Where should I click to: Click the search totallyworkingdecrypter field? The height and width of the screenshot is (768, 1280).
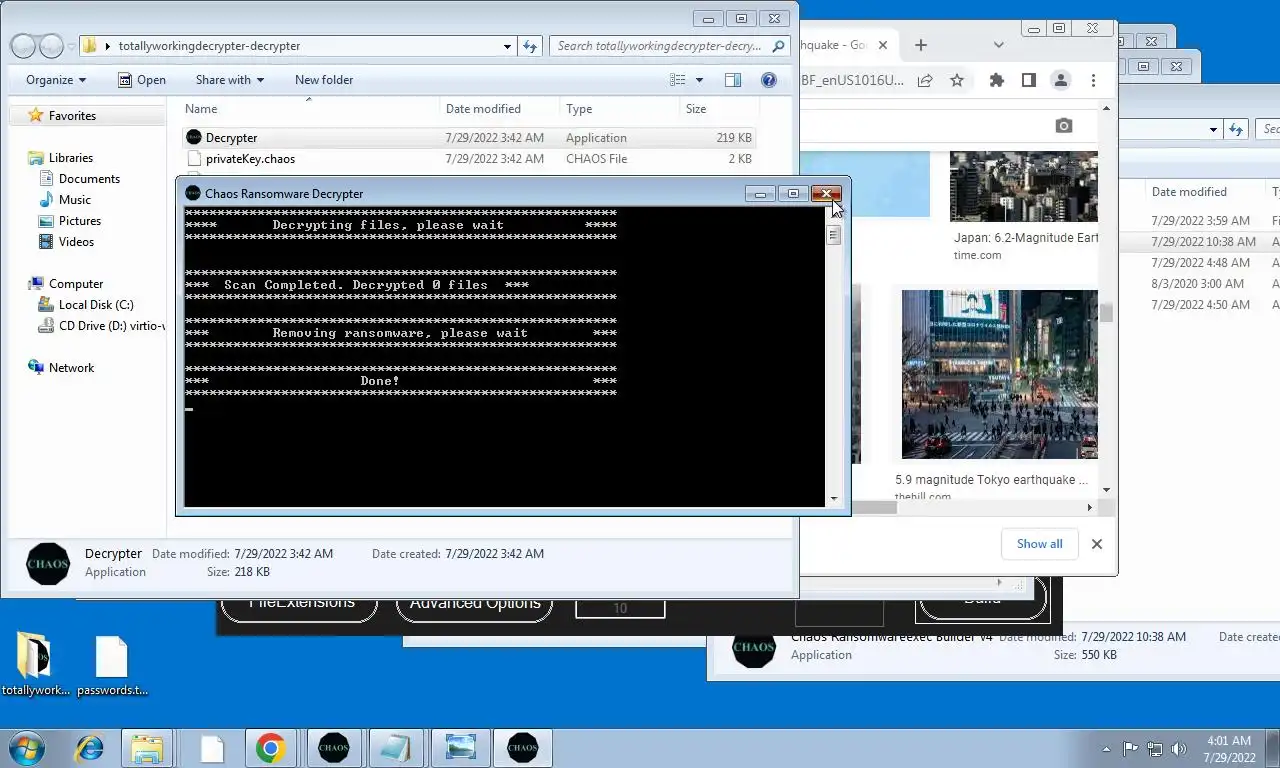click(x=667, y=46)
